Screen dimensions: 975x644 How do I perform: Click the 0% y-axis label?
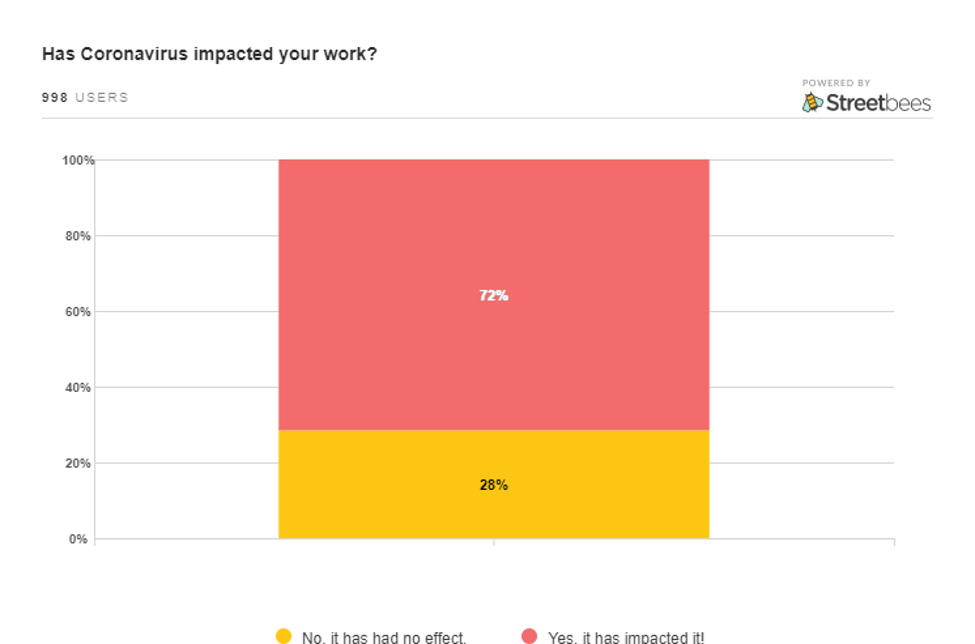[x=78, y=539]
